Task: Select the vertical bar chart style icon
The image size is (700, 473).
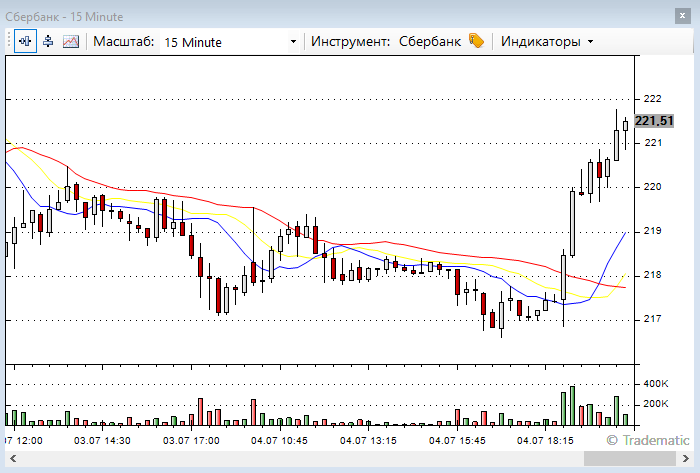Action: tap(48, 41)
